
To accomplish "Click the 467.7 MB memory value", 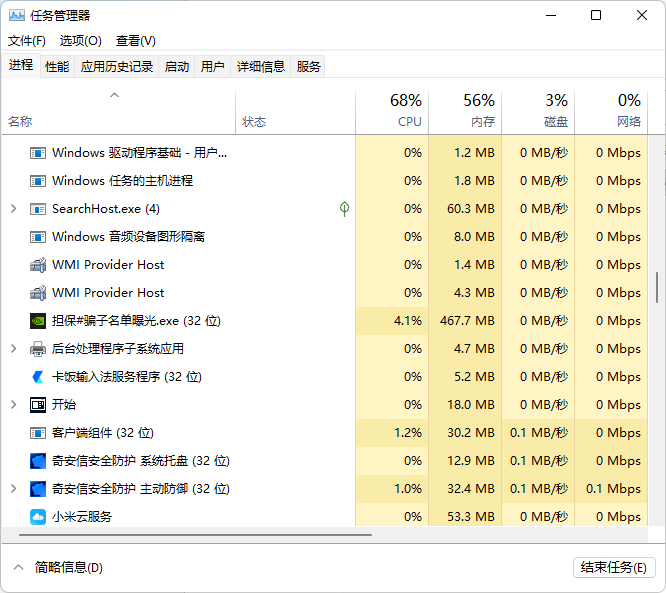I will click(x=467, y=321).
